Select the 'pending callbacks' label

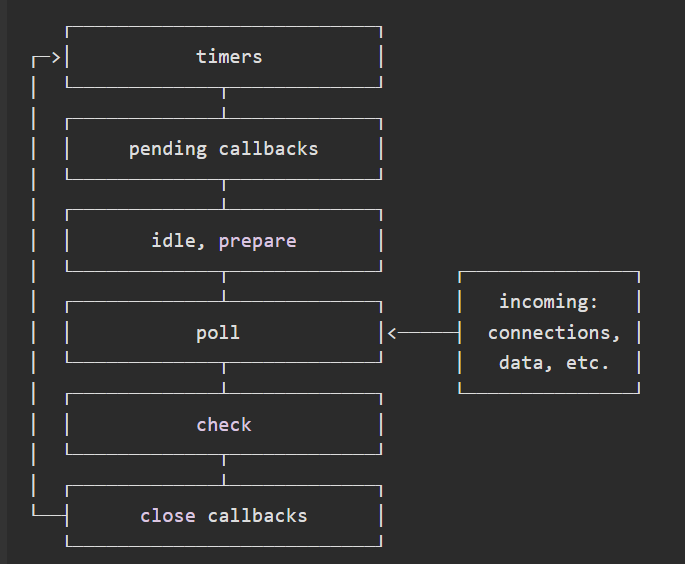click(223, 149)
